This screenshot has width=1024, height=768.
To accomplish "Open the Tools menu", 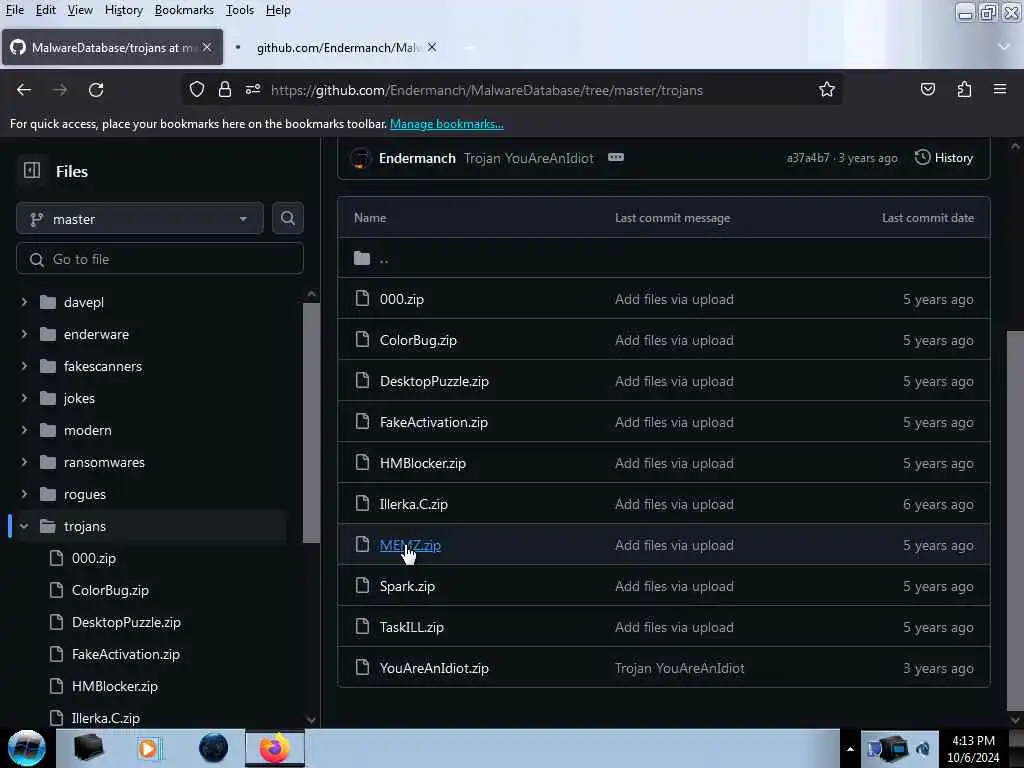I will click(x=239, y=10).
